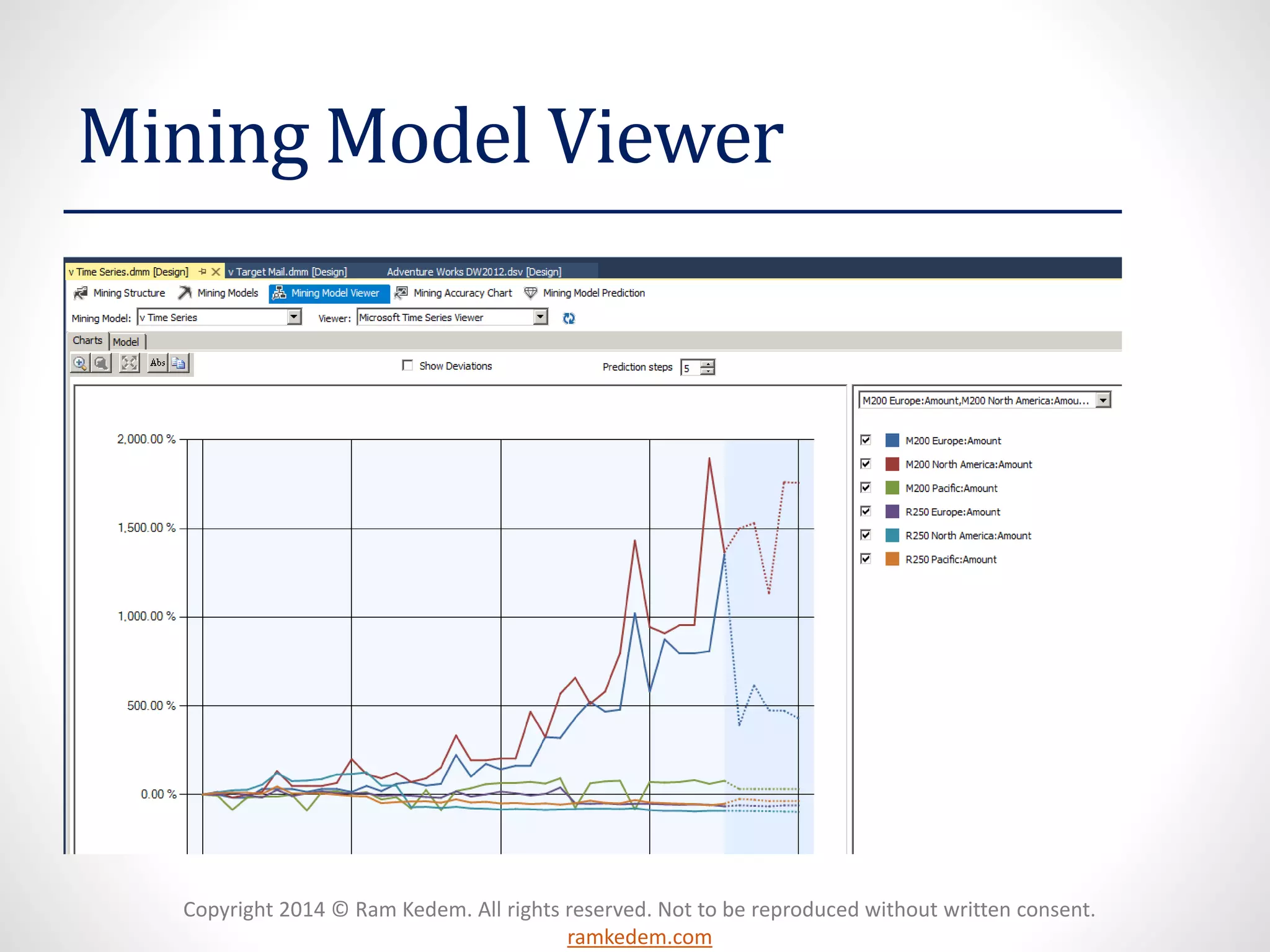Uncheck the M200 Europe:Amount series
The image size is (1270, 952).
[866, 440]
